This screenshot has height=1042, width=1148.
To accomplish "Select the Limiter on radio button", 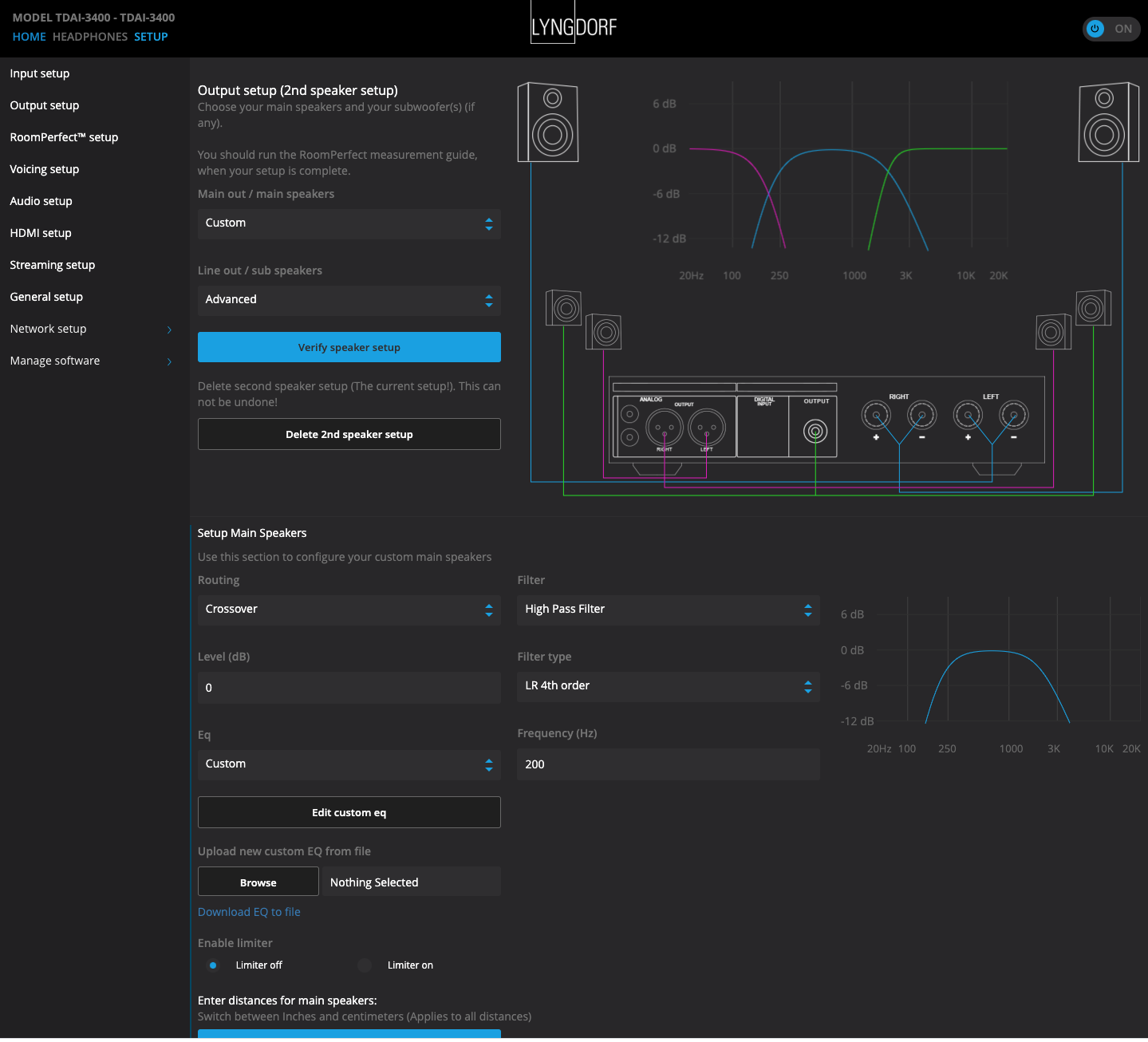I will pos(365,965).
